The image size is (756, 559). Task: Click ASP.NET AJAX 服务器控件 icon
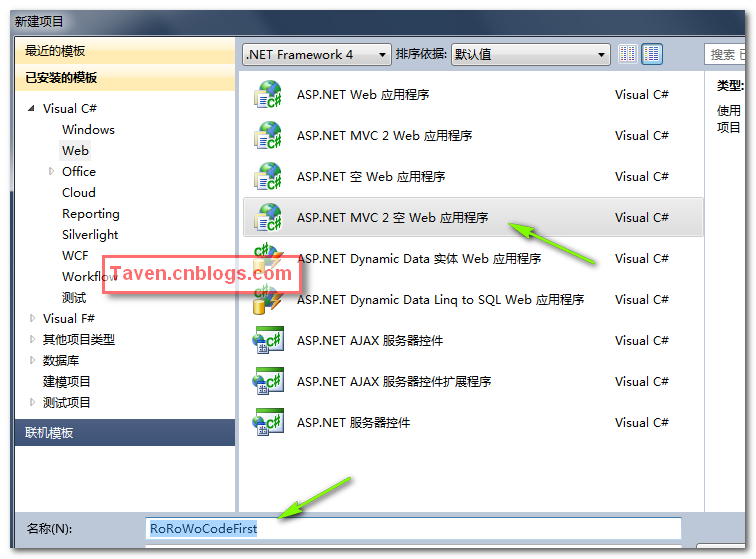tap(268, 341)
